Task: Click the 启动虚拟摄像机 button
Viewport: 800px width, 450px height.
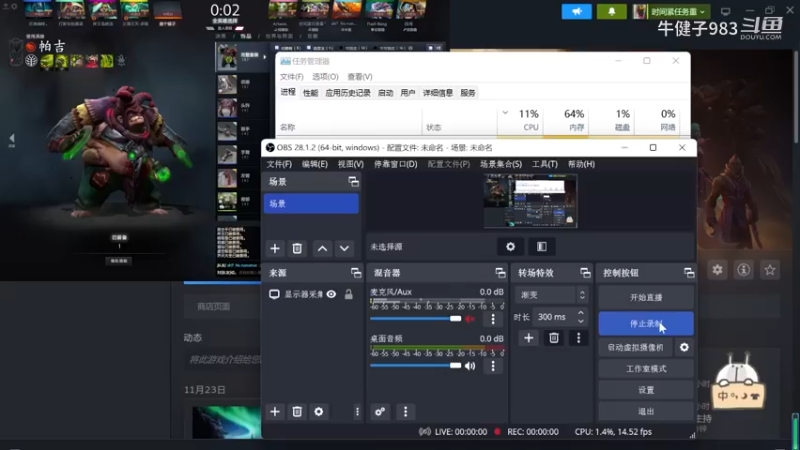Action: pyautogui.click(x=635, y=347)
